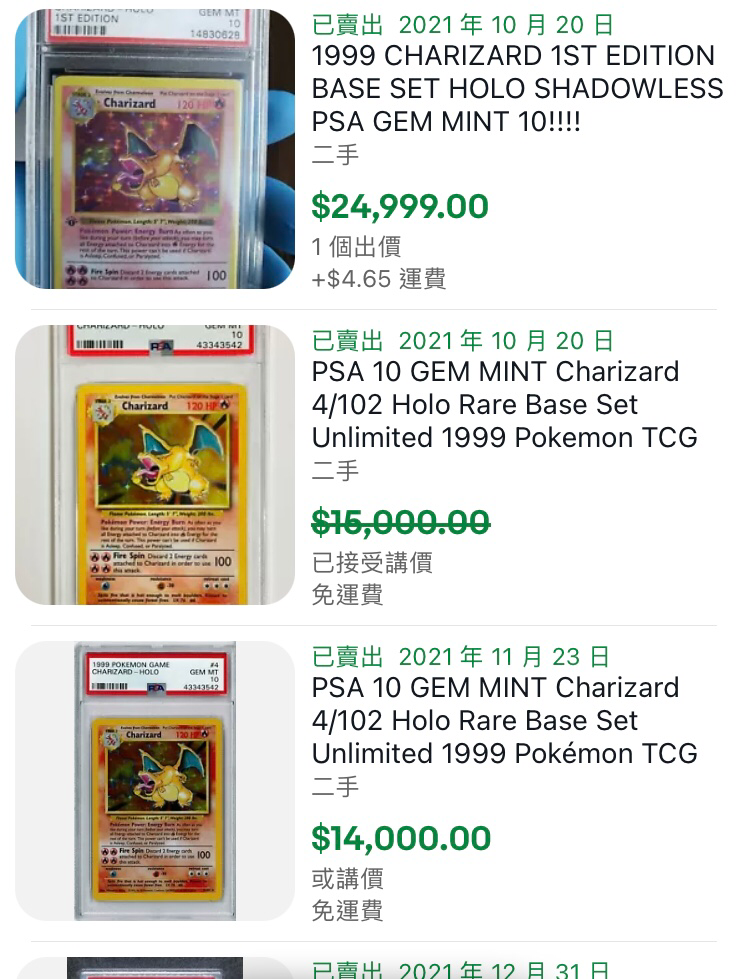Click '或講價' best offer label
The width and height of the screenshot is (749, 979).
pyautogui.click(x=348, y=879)
